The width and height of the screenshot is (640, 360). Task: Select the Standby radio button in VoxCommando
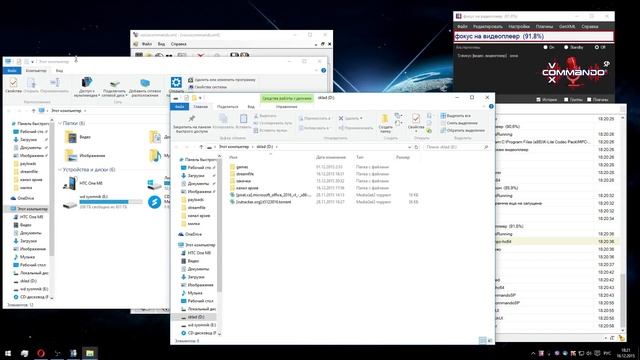566,47
